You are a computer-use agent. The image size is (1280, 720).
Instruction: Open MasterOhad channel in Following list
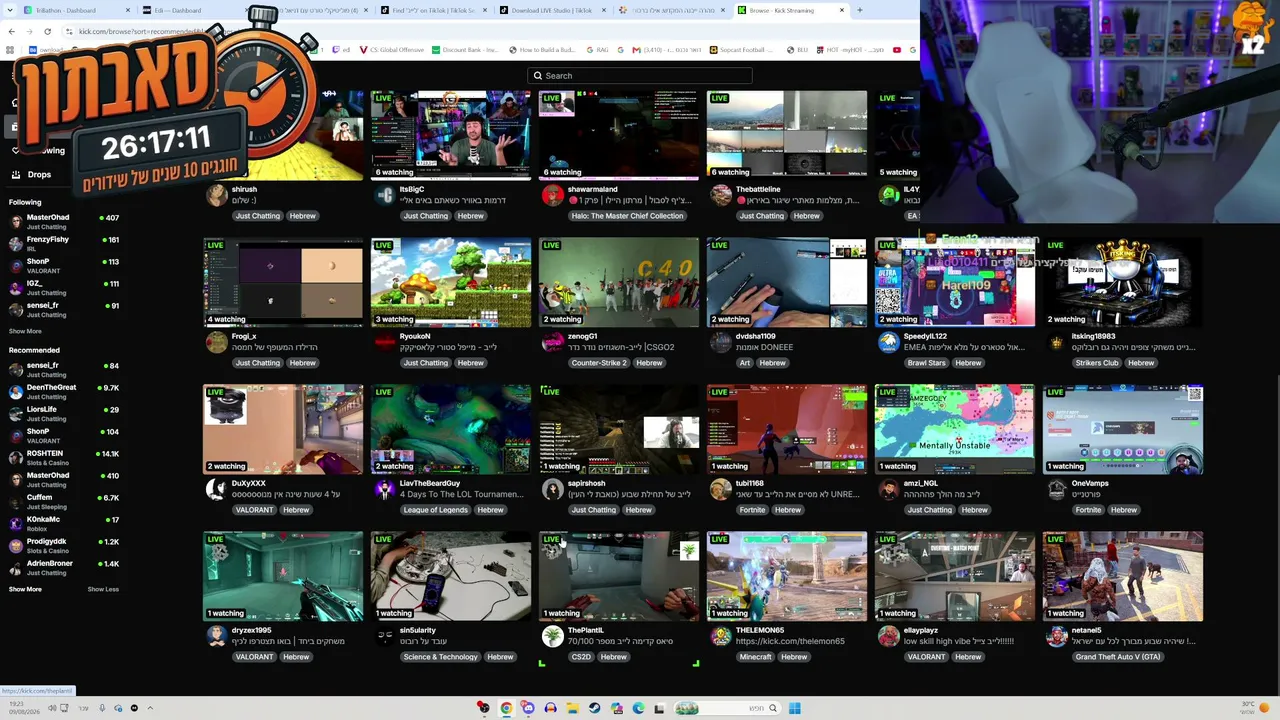tap(62, 221)
